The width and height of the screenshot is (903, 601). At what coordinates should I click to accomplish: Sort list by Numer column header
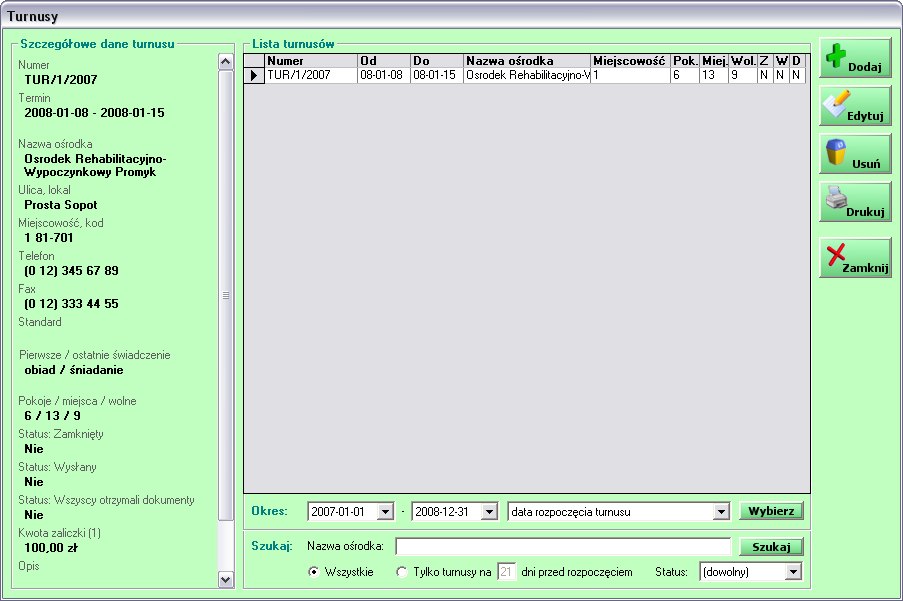coord(310,61)
